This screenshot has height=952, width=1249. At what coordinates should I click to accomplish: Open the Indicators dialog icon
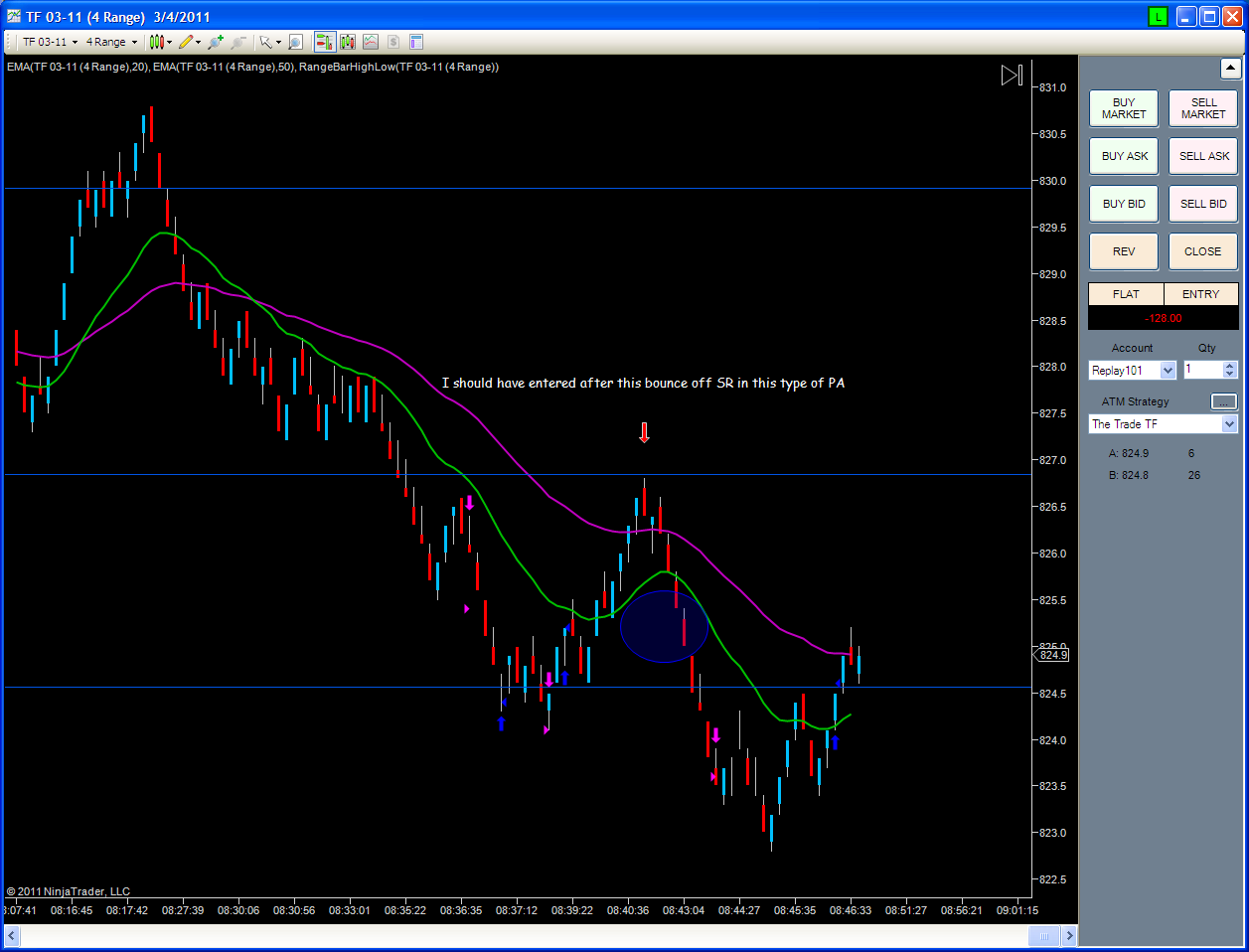(x=371, y=42)
